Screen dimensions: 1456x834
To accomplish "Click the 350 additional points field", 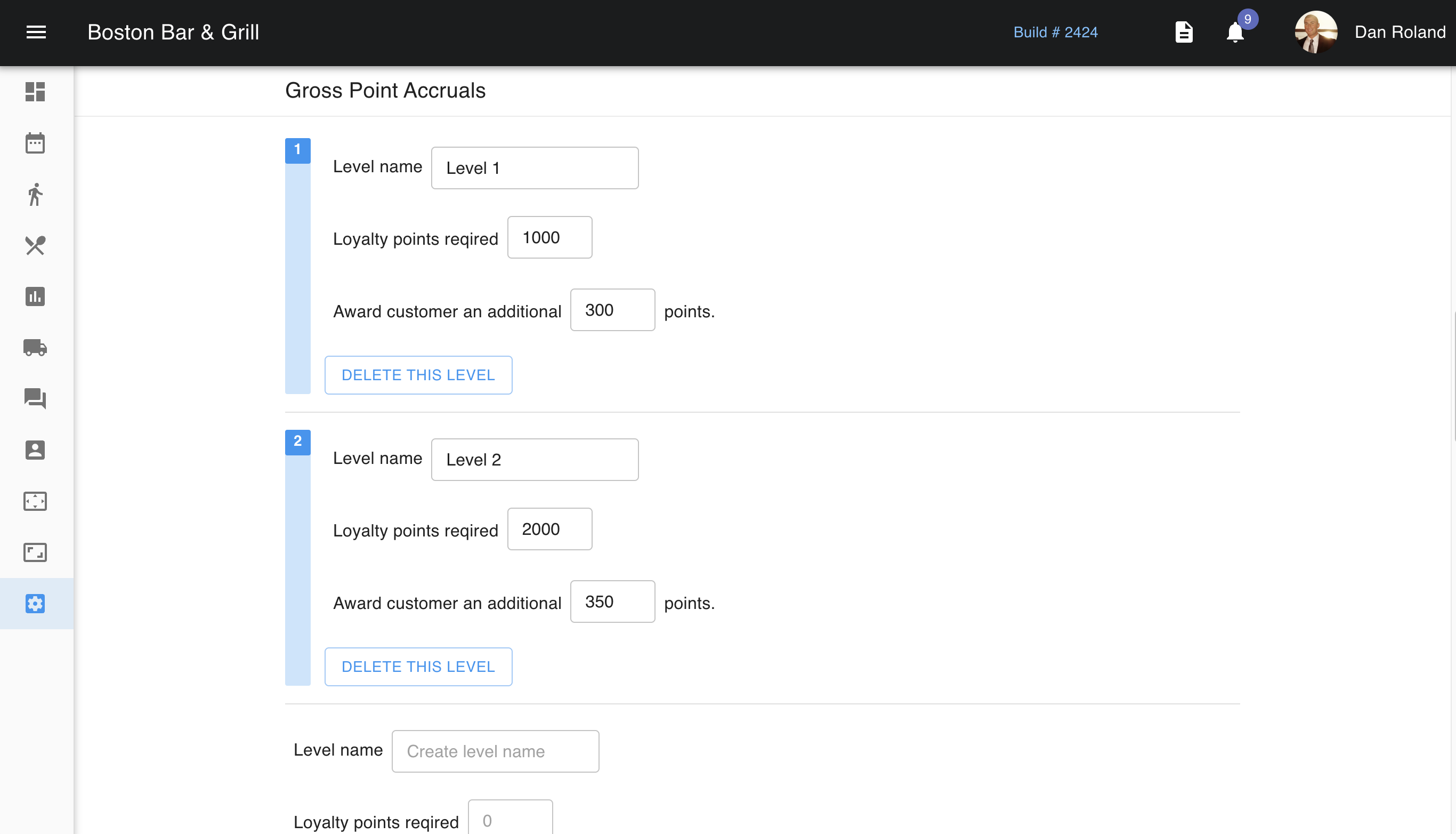I will [x=612, y=602].
